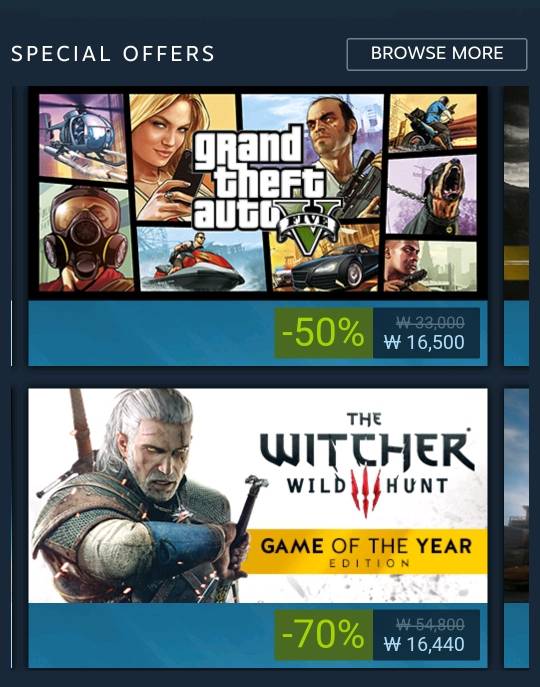Tap the ₩ 16,440 sale price

click(x=424, y=644)
